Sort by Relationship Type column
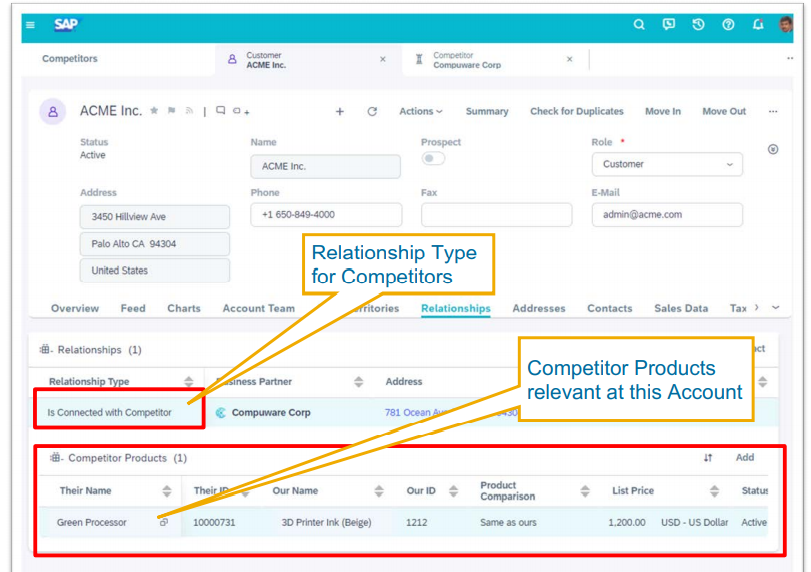The height and width of the screenshot is (572, 811). pos(188,382)
